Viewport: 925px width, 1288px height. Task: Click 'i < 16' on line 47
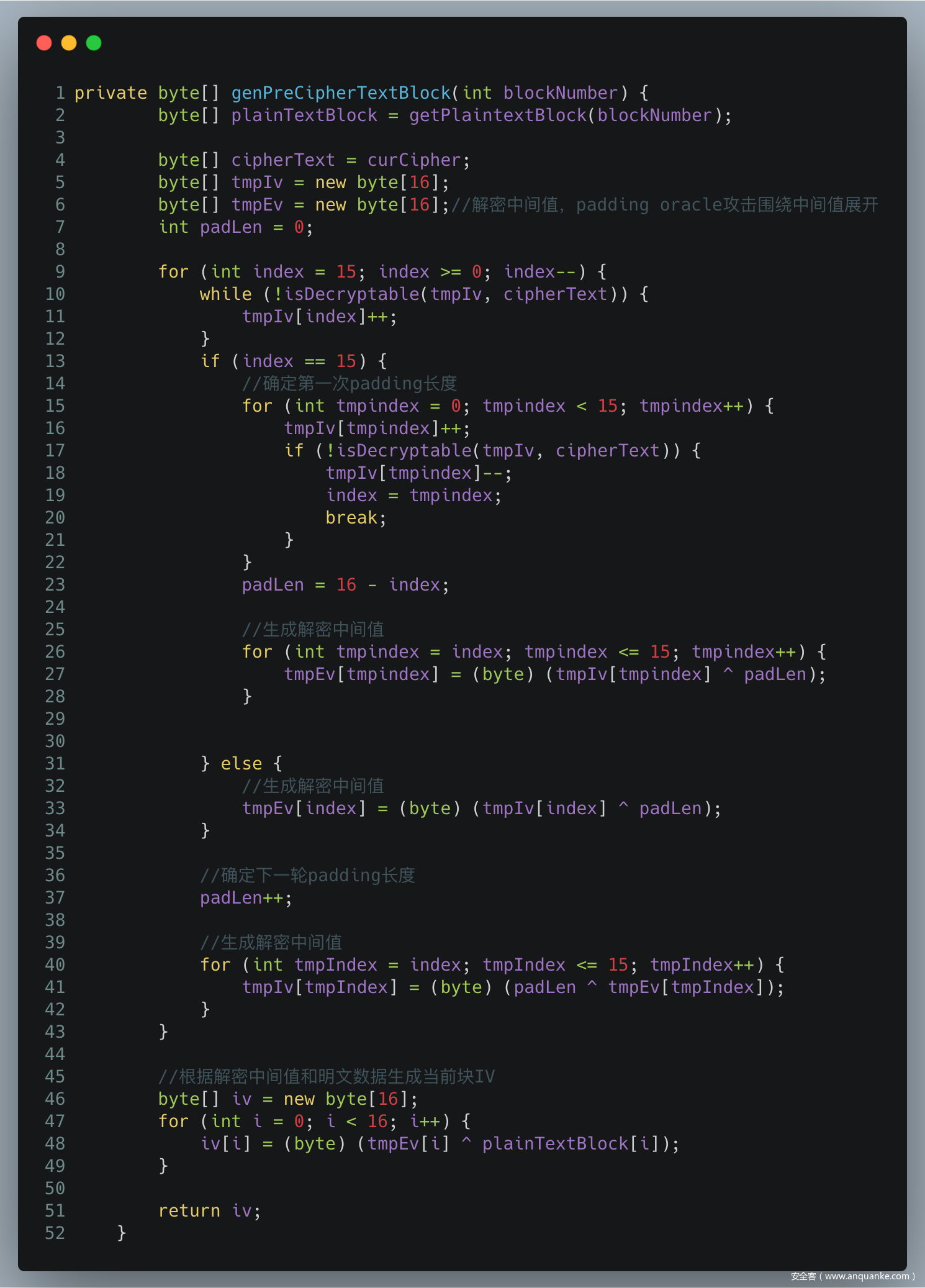[356, 1122]
